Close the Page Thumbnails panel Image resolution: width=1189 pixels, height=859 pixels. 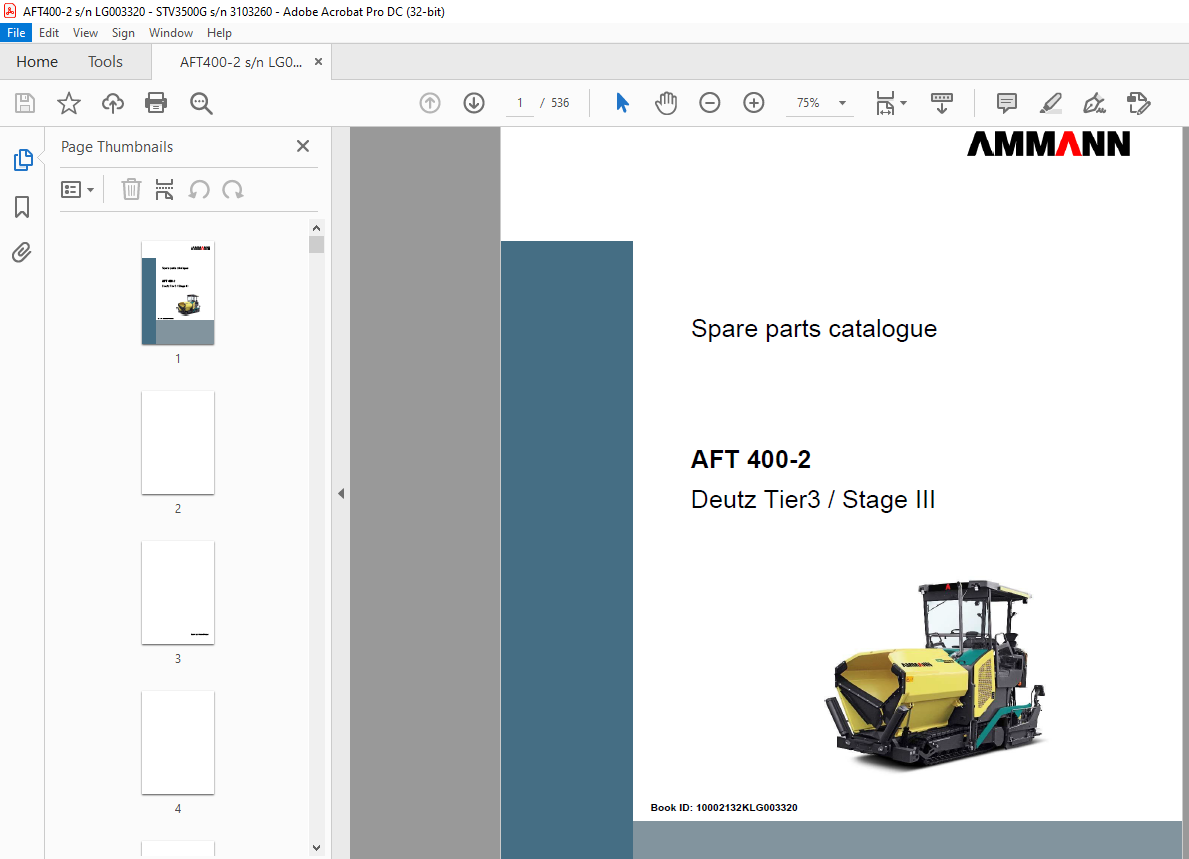(x=303, y=146)
